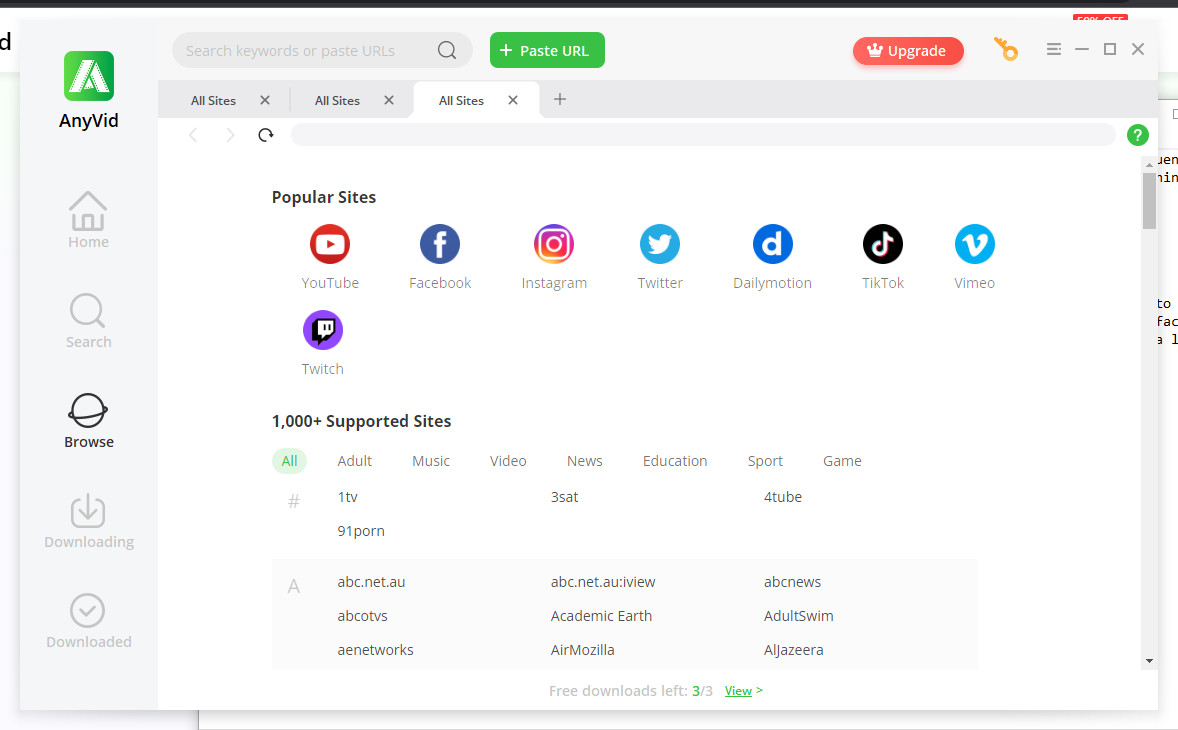Open the TikTok site icon

click(x=883, y=244)
